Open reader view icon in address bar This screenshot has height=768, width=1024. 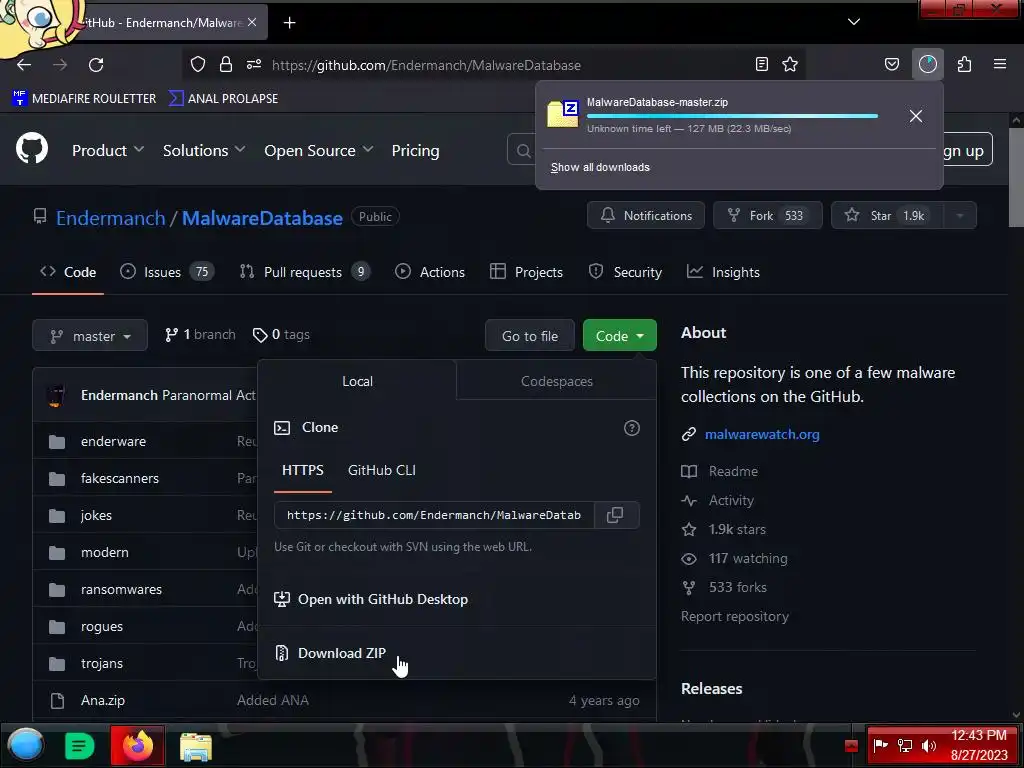coord(761,64)
